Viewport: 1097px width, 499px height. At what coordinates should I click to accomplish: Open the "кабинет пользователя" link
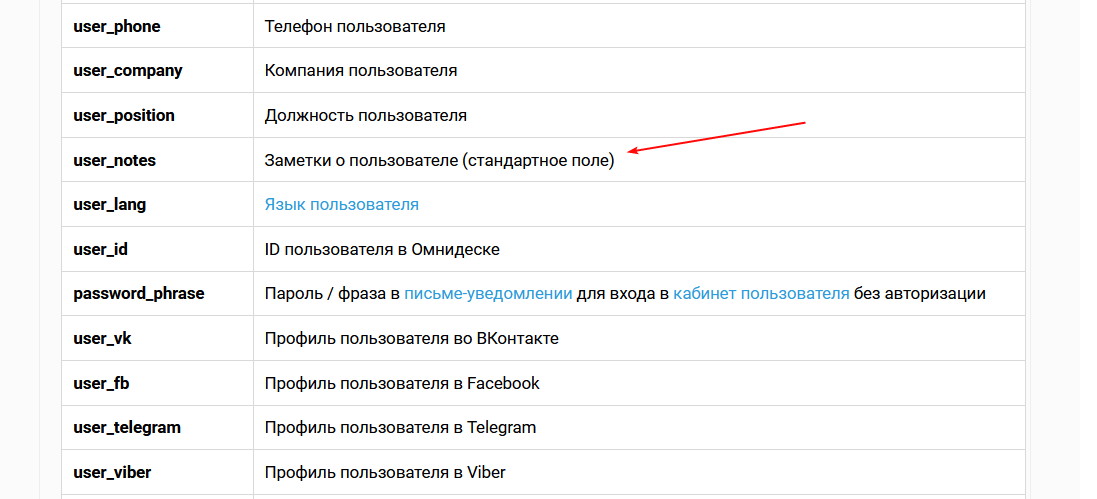click(761, 294)
